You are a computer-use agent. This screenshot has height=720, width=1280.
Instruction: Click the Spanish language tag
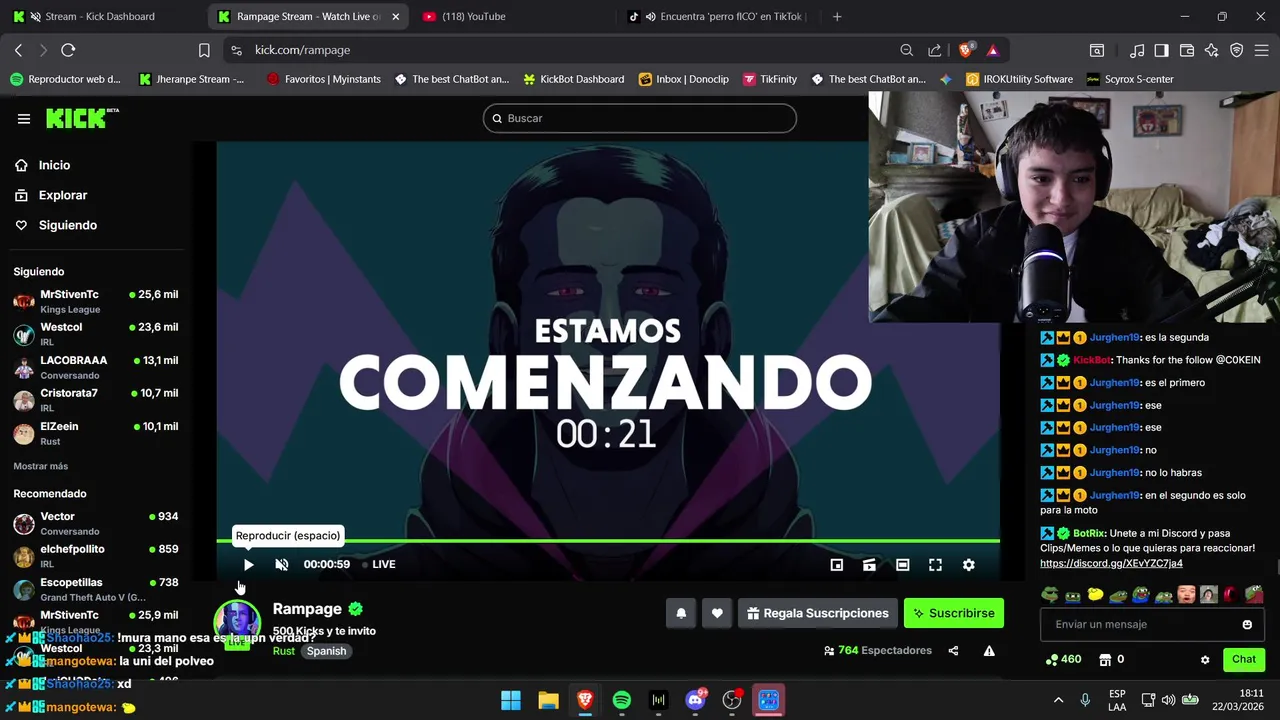pos(326,651)
